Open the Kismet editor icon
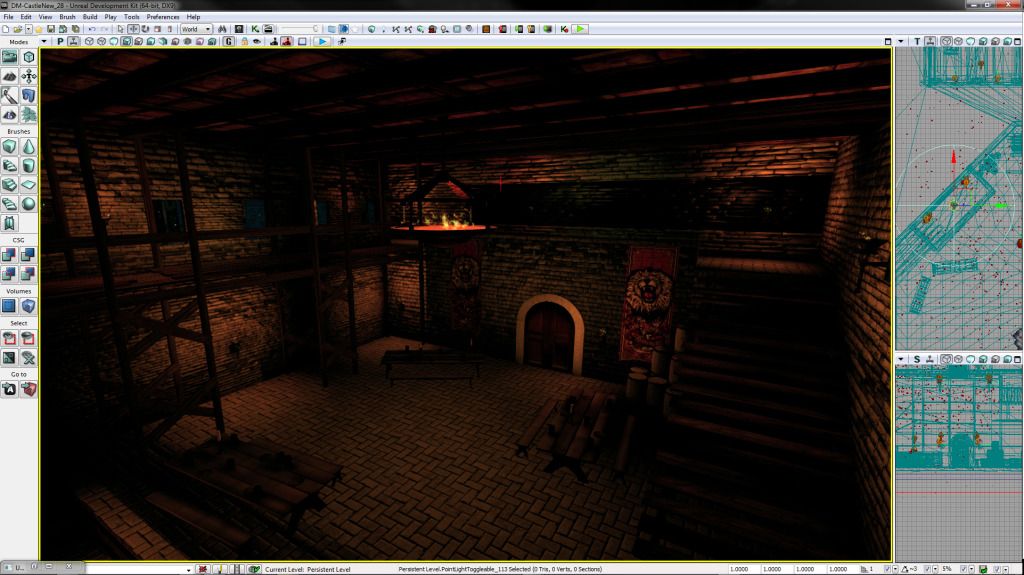The image size is (1024, 575). (255, 29)
